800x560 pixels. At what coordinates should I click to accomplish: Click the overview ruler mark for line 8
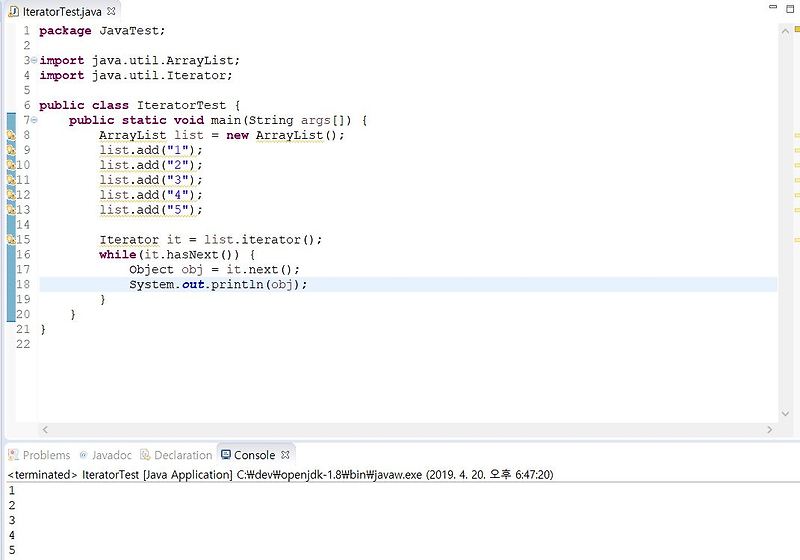pos(797,135)
